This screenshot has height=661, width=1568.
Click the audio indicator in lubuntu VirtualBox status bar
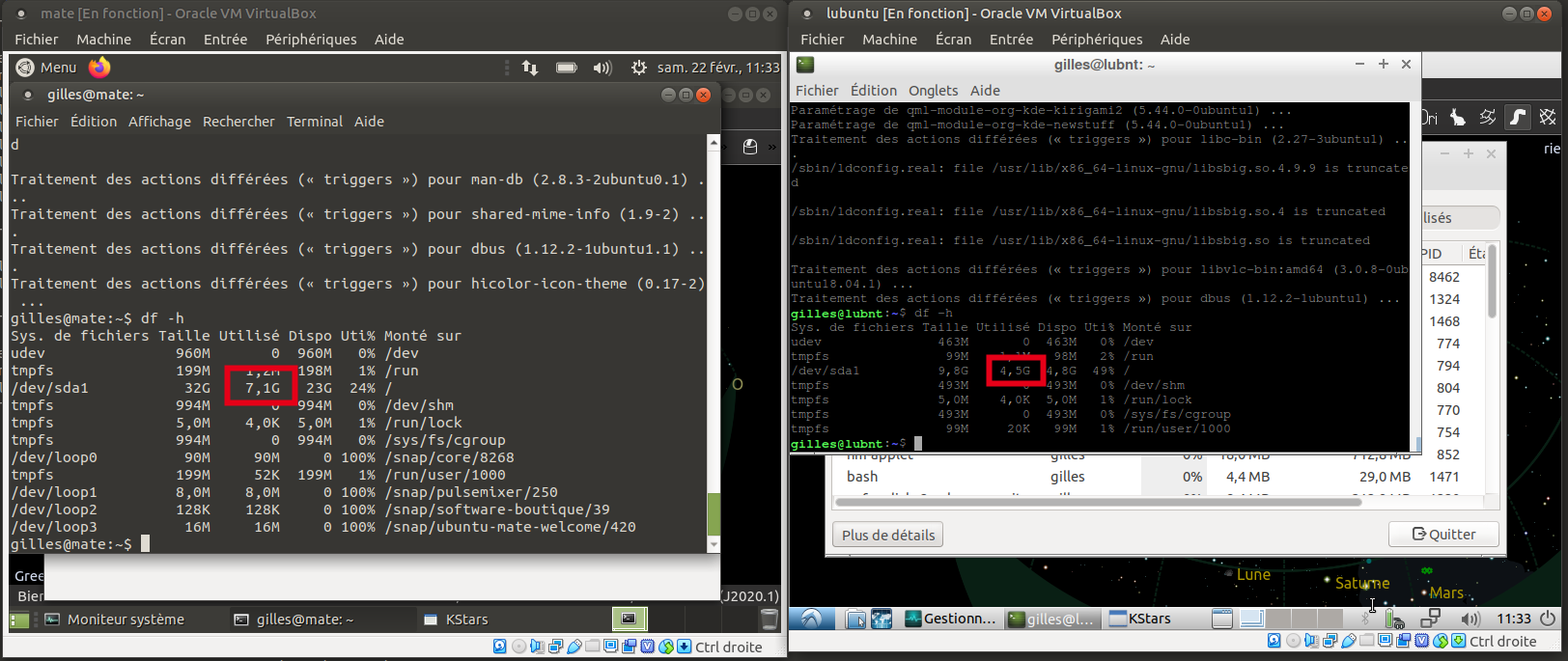1311,641
